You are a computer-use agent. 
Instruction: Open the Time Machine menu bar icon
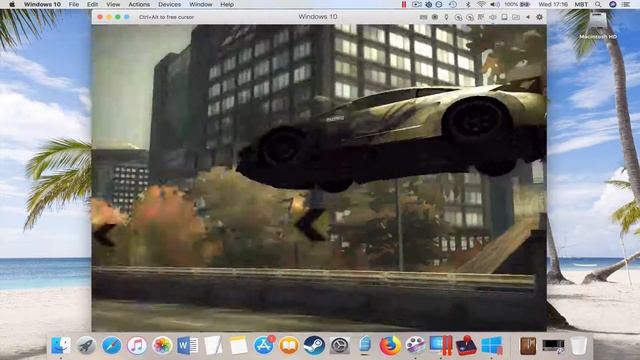click(453, 4)
